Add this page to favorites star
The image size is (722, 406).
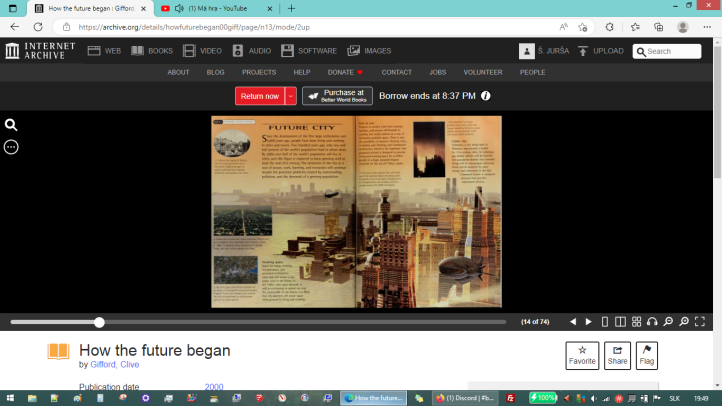pyautogui.click(x=582, y=27)
